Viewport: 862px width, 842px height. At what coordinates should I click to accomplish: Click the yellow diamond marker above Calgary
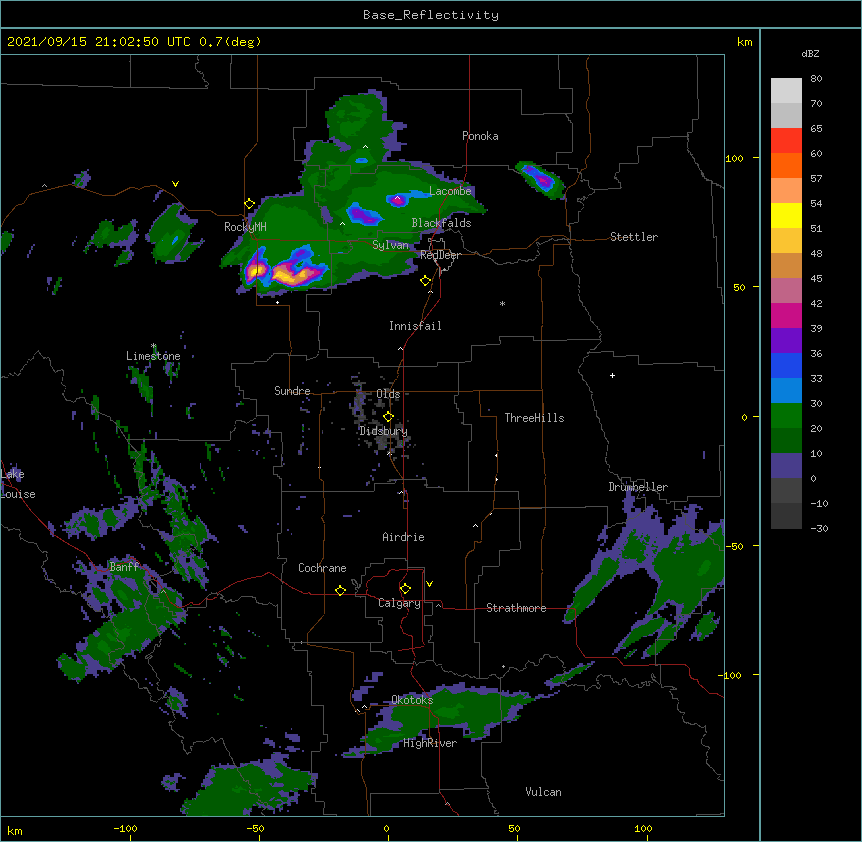coord(405,589)
